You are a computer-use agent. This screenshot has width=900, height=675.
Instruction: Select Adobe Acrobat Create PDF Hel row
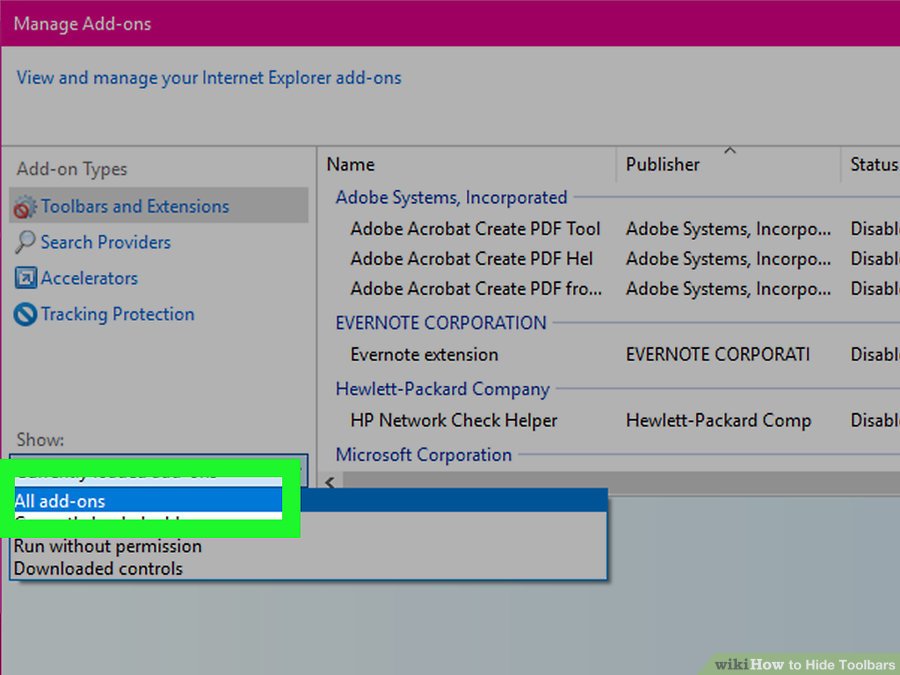coord(620,259)
